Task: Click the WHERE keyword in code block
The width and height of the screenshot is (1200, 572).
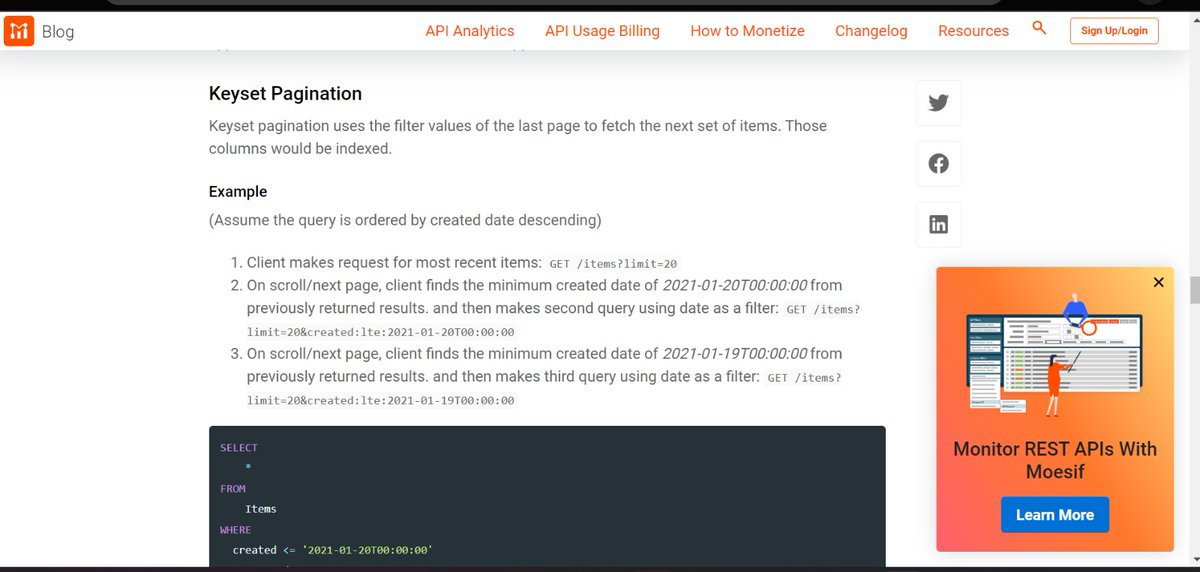Action: click(x=236, y=530)
